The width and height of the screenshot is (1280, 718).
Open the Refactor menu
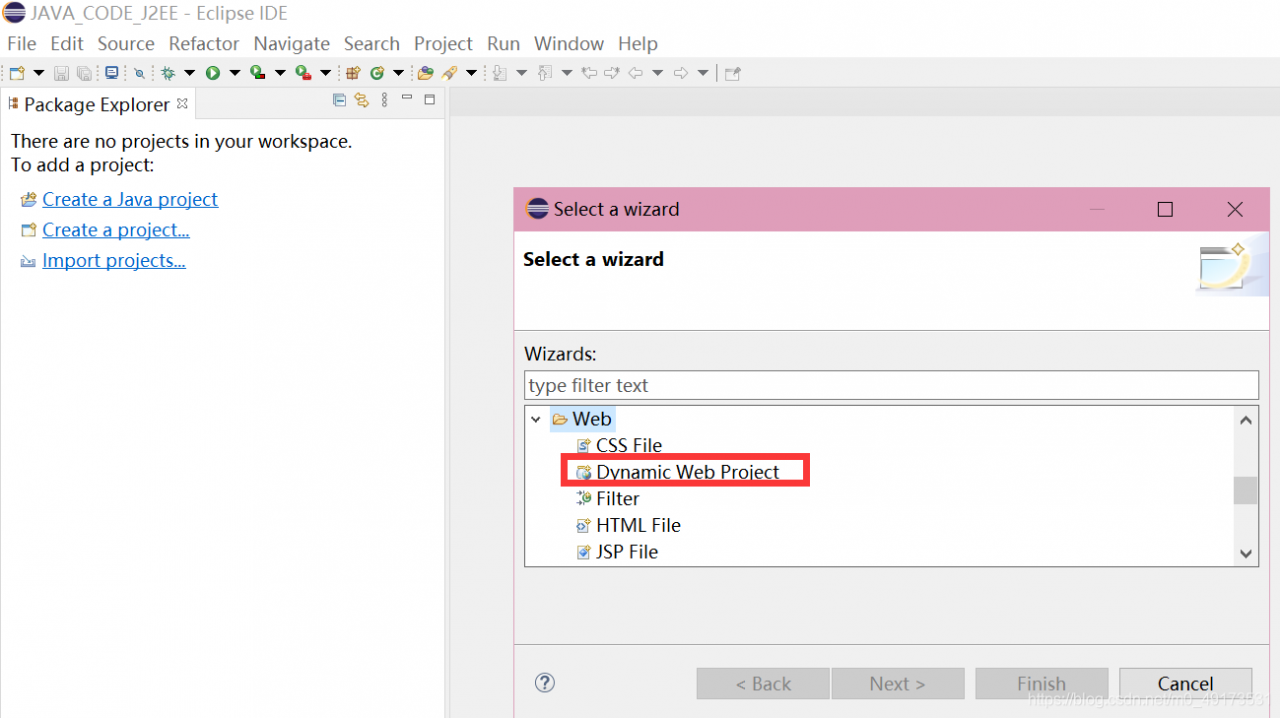204,44
